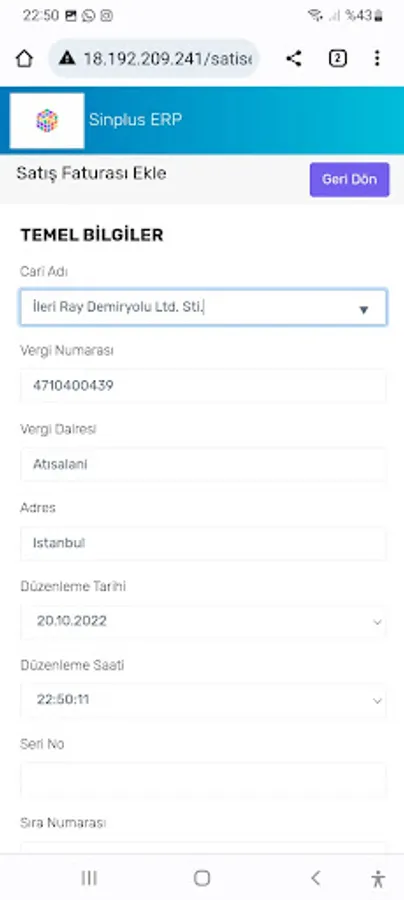
Task: Focus the Vergi Dairesi field
Action: pyautogui.click(x=203, y=464)
